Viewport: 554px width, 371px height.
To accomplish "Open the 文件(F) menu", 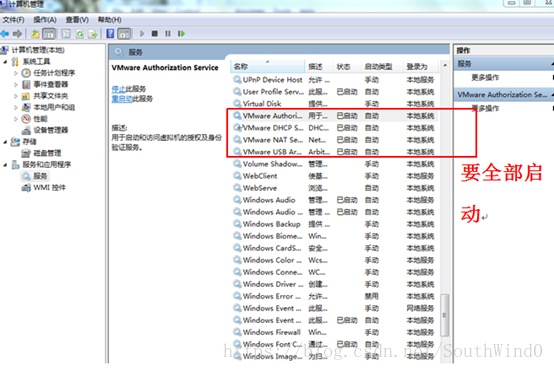I will pos(13,20).
